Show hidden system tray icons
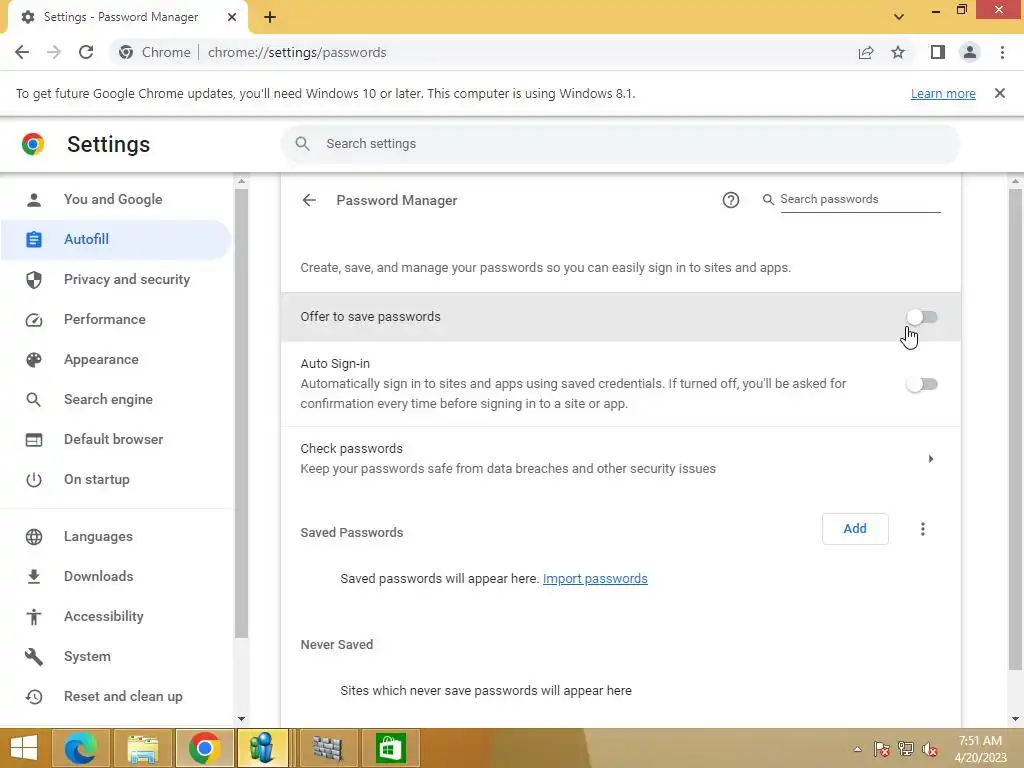Viewport: 1024px width, 768px height. [857, 749]
